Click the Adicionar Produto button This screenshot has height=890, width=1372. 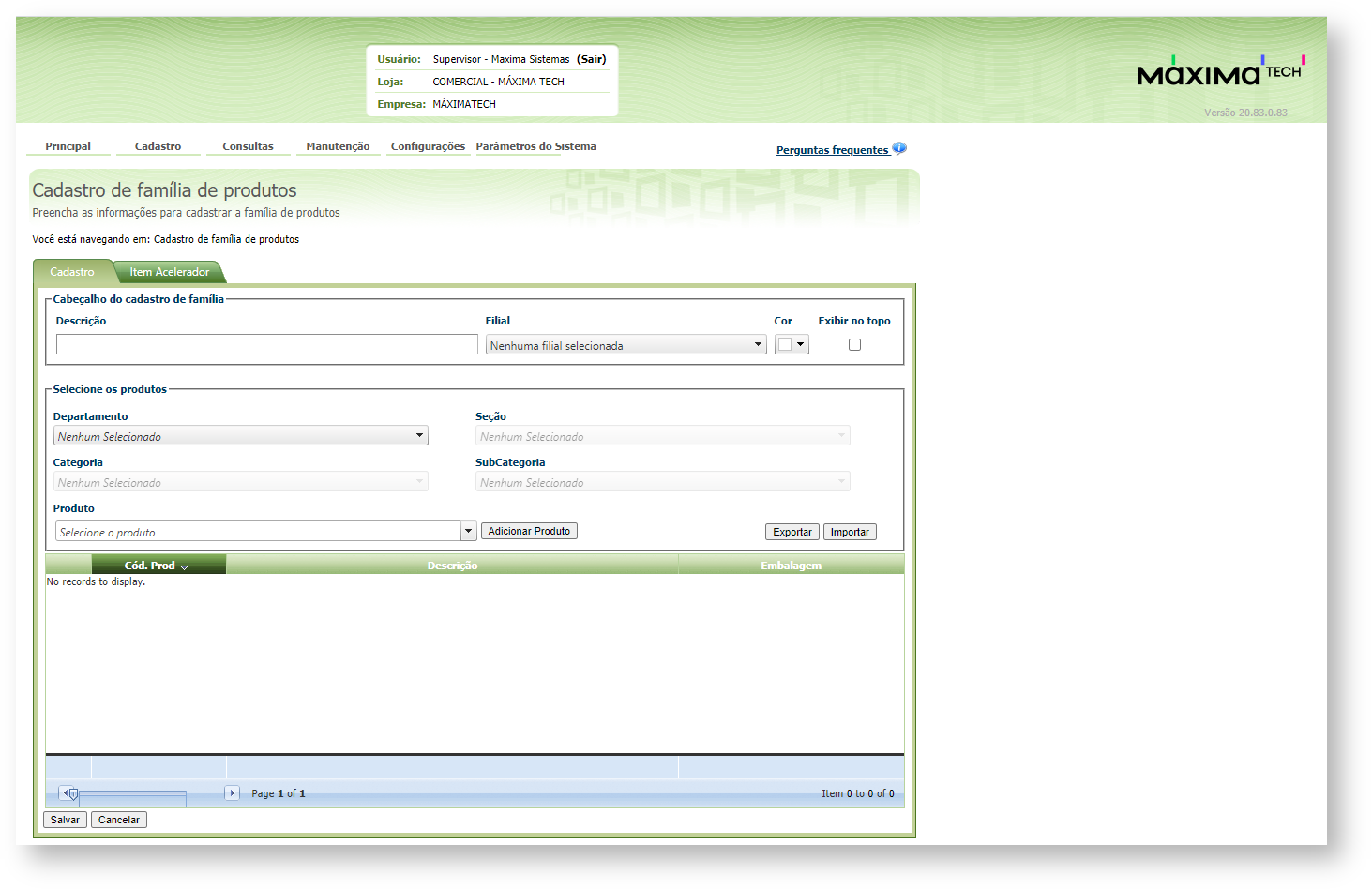point(529,531)
